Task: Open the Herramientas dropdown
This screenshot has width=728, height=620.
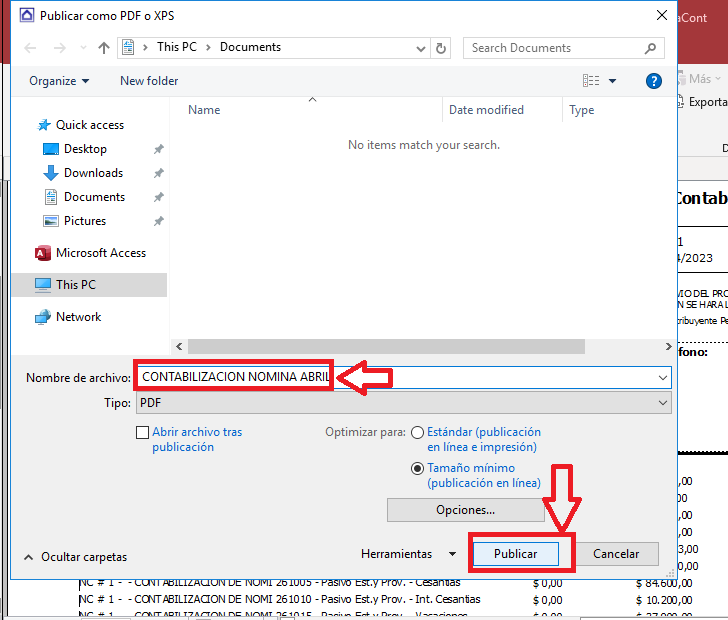Action: tap(409, 554)
